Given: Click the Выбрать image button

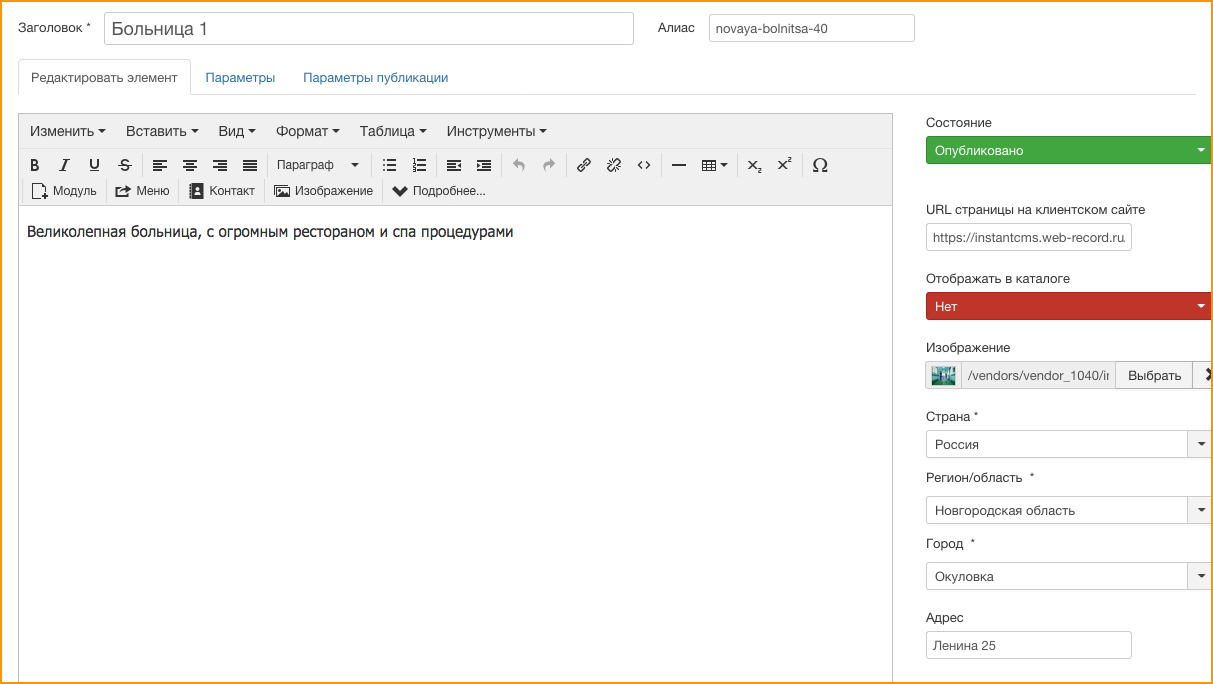Looking at the screenshot, I should (1155, 375).
